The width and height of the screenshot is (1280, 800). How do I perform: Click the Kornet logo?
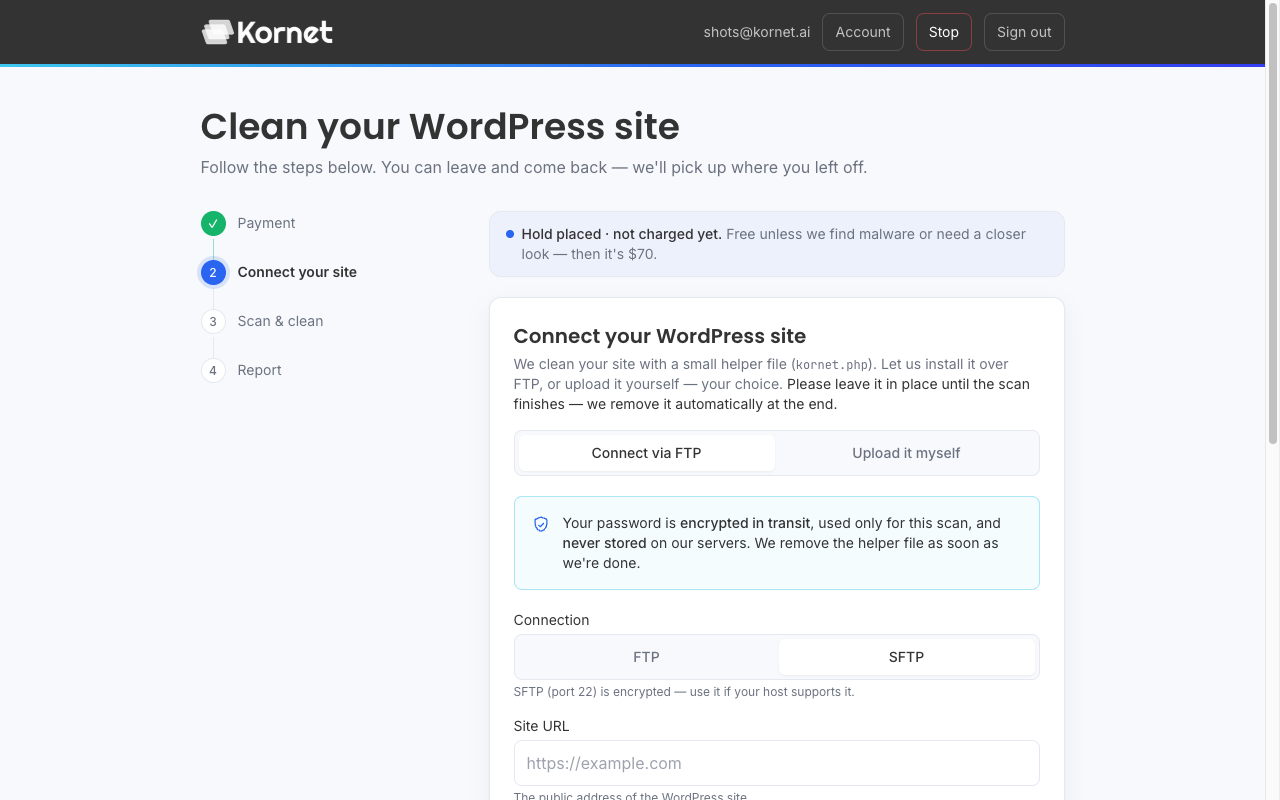(267, 32)
